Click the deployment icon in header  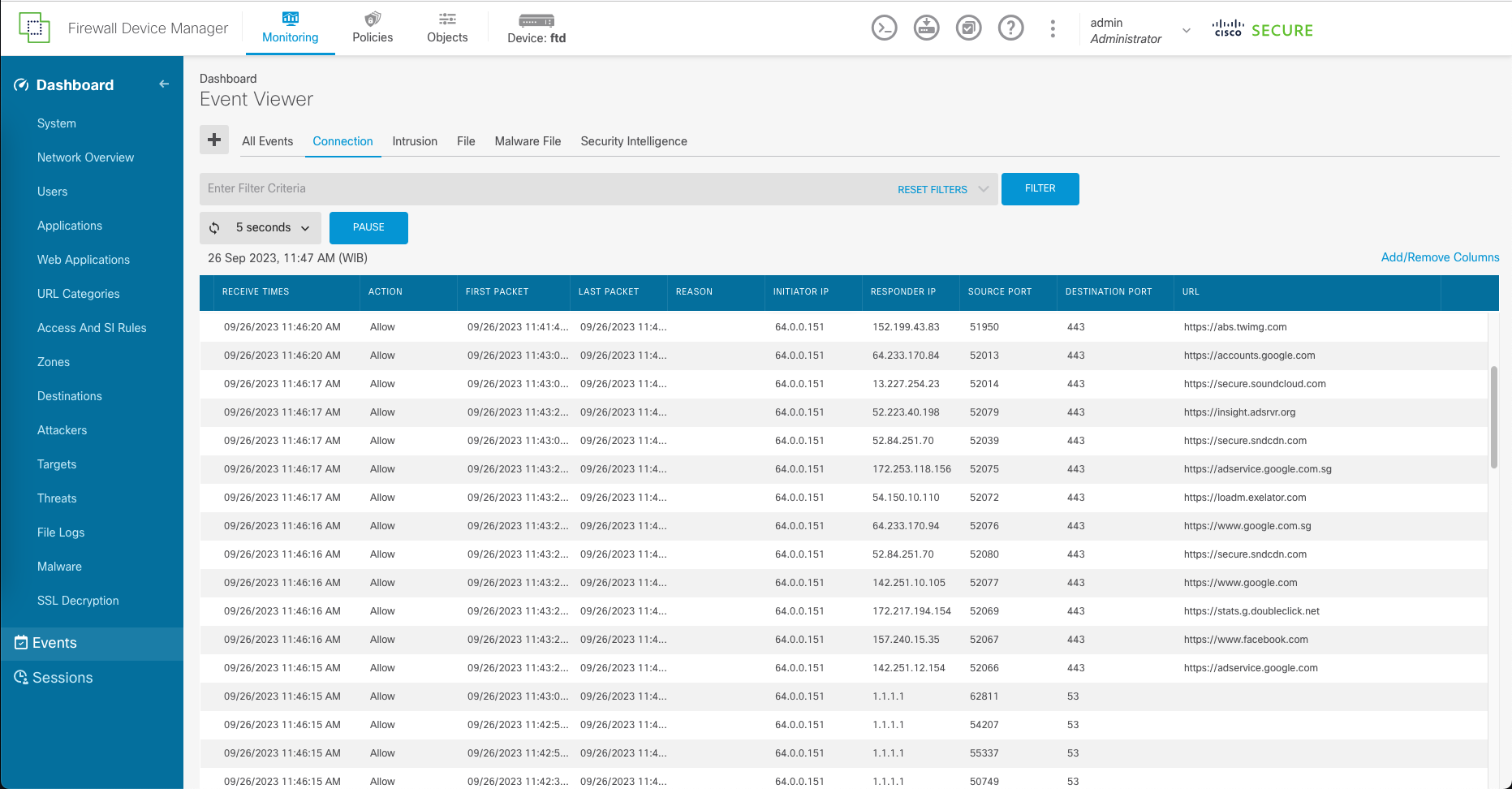pos(926,28)
